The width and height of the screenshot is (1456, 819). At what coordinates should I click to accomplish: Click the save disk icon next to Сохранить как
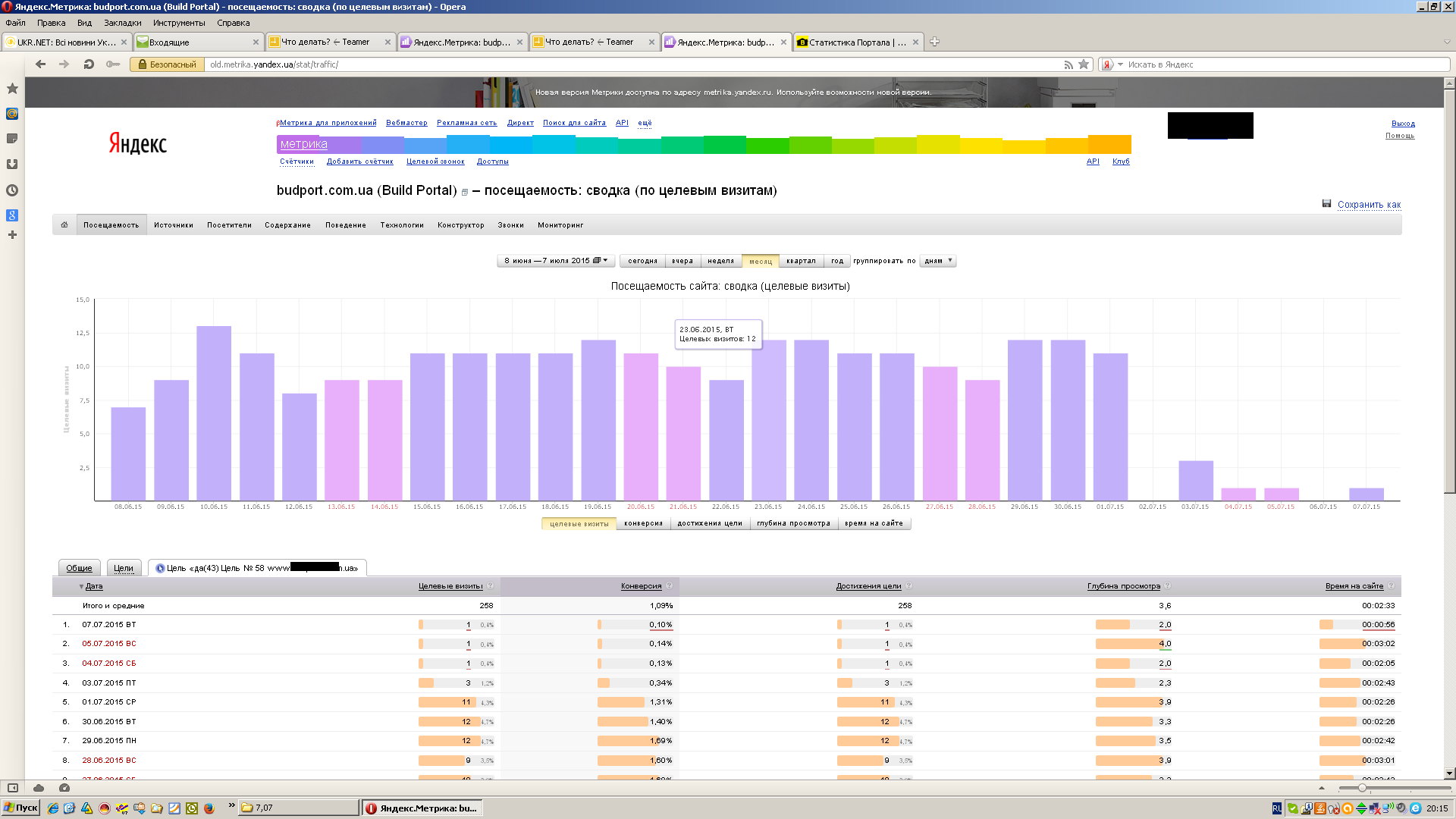click(x=1326, y=204)
